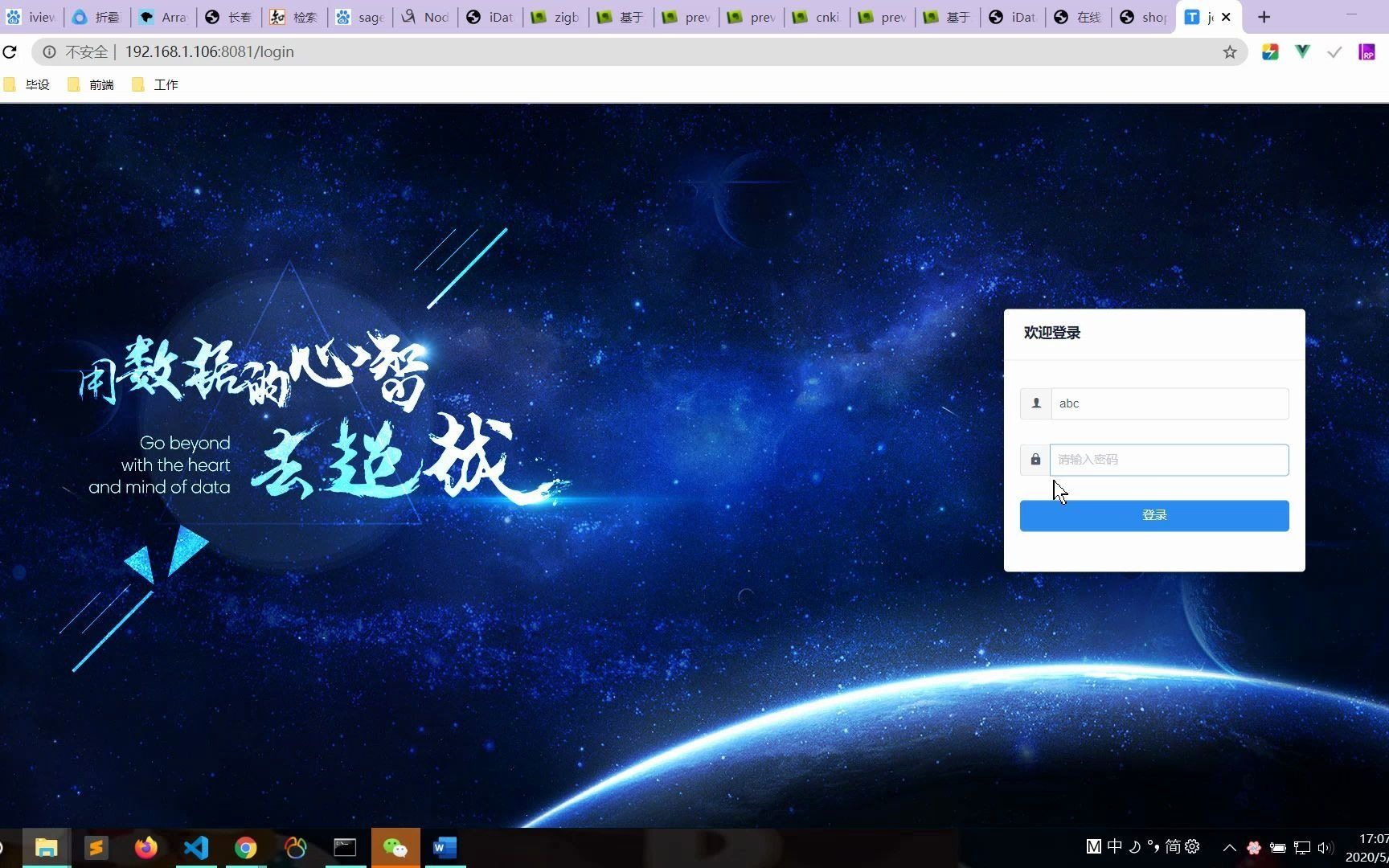
Task: Switch to the cnki browser tab
Action: coord(817,17)
